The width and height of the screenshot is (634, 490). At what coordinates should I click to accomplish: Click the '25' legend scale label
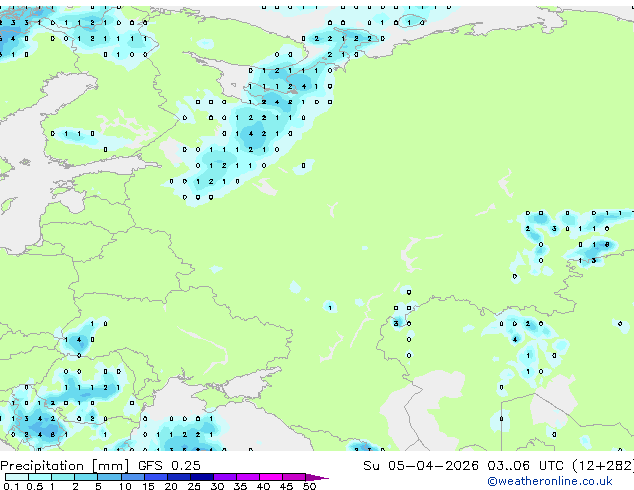pos(194,486)
